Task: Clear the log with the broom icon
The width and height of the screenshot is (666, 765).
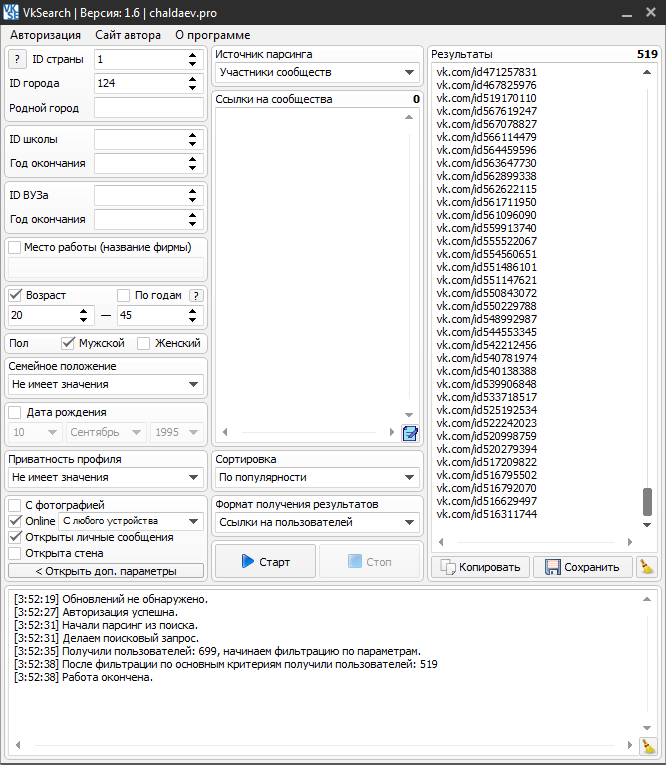Action: click(648, 746)
